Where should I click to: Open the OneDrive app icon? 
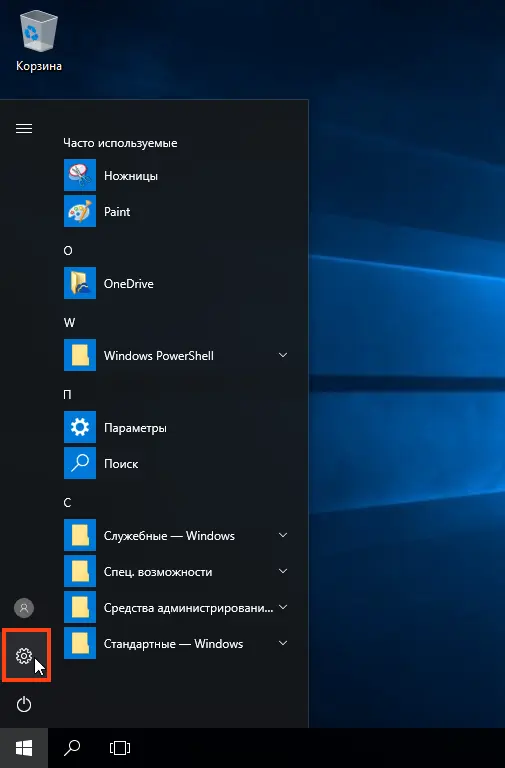tap(80, 283)
